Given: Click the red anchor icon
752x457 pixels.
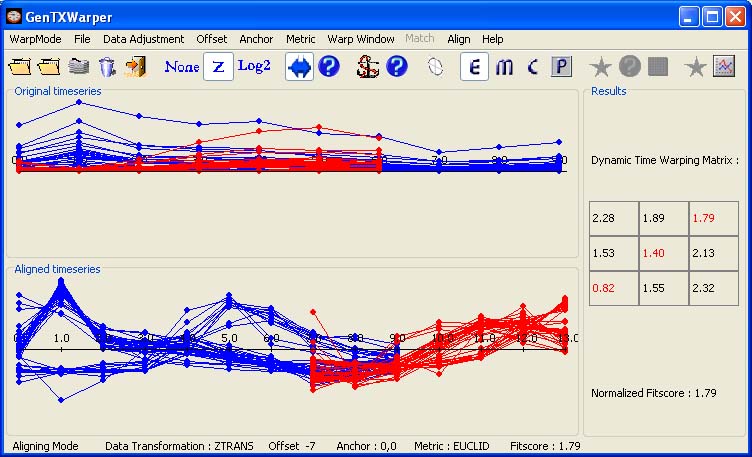Looking at the screenshot, I should pos(368,67).
